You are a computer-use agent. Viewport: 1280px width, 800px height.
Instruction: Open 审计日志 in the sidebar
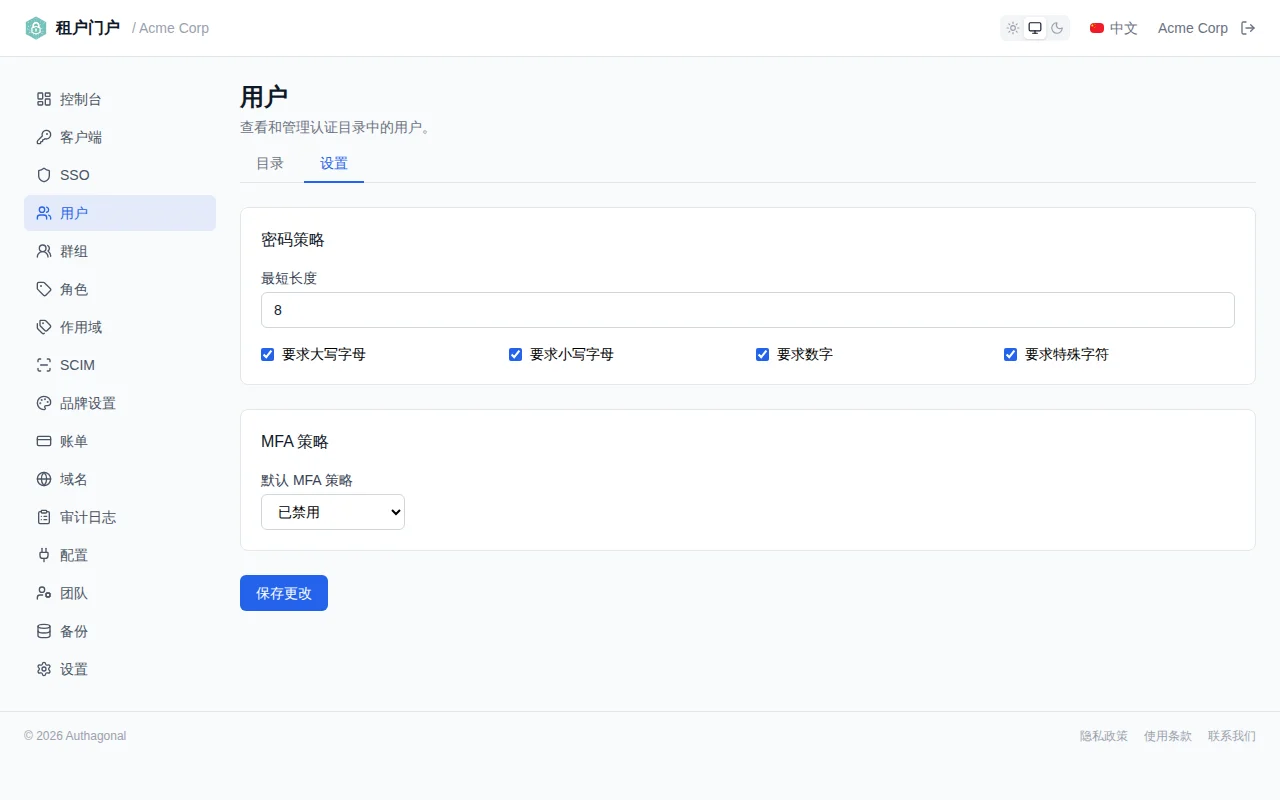click(120, 517)
